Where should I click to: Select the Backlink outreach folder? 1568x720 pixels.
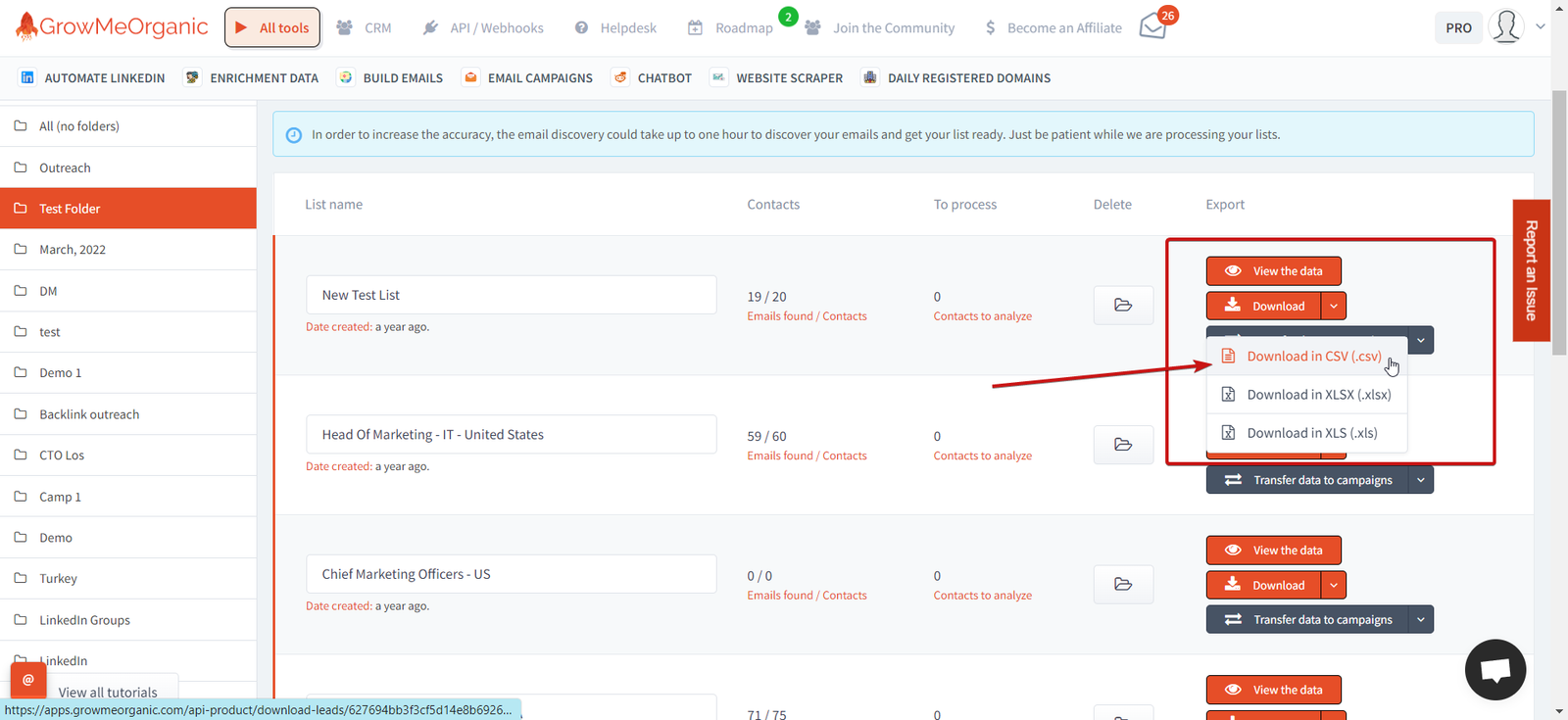pos(128,414)
